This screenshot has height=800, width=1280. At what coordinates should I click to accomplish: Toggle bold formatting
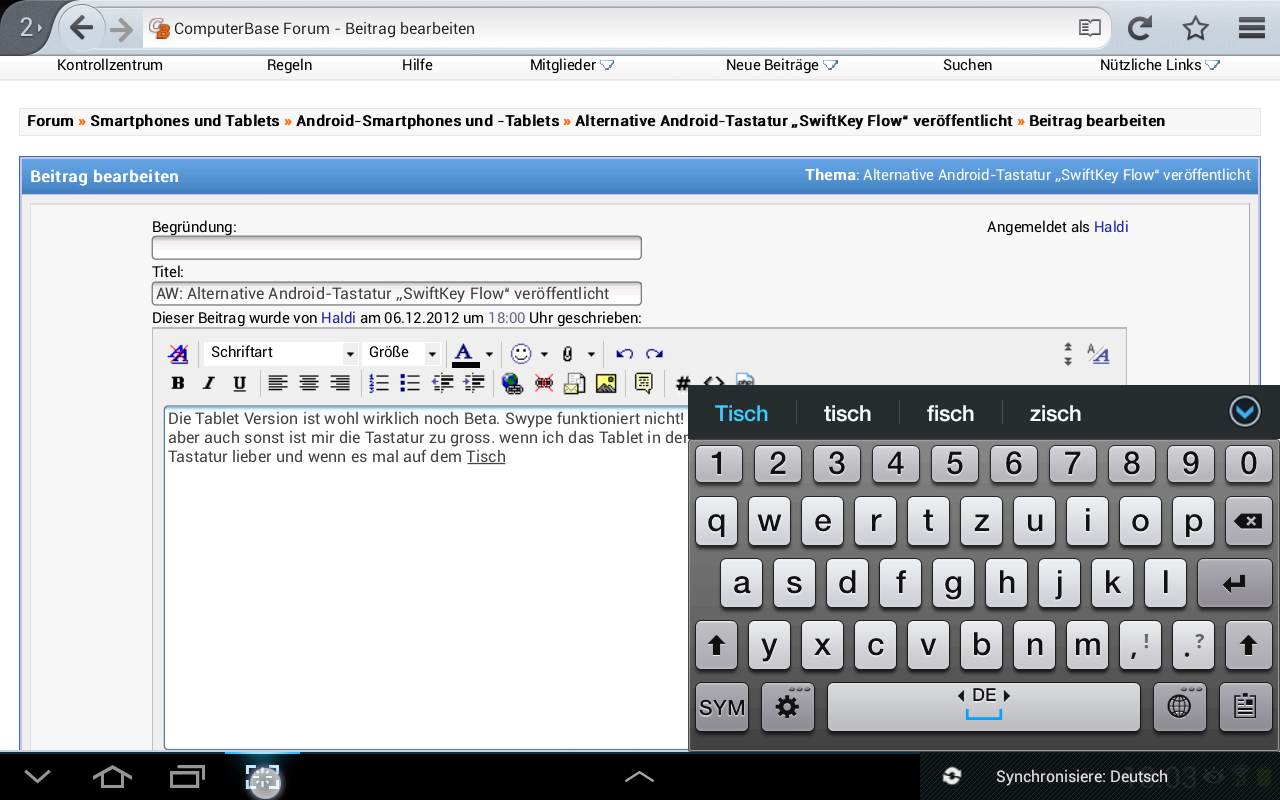(x=178, y=383)
